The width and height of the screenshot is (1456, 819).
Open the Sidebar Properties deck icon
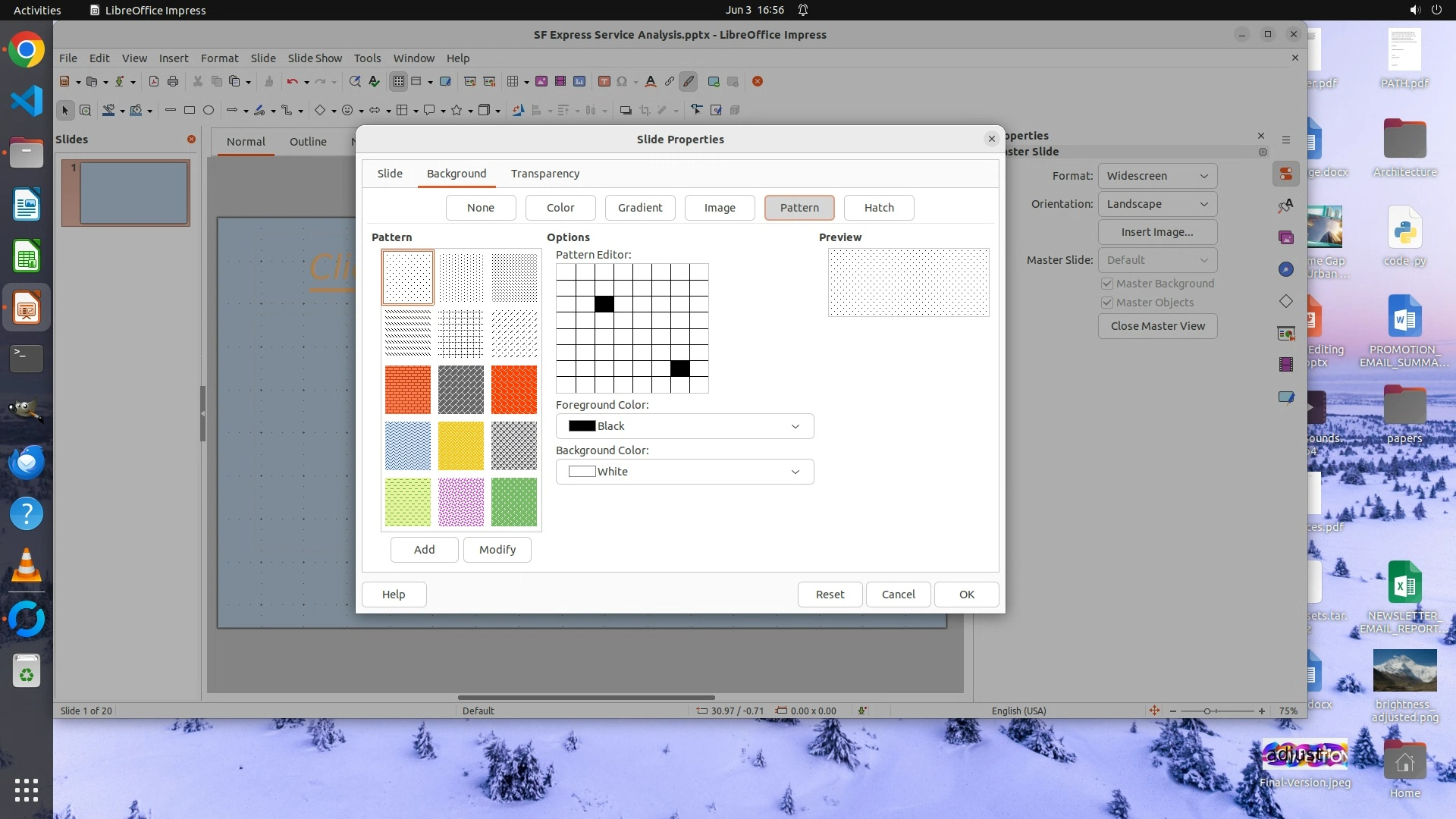coord(1285,174)
